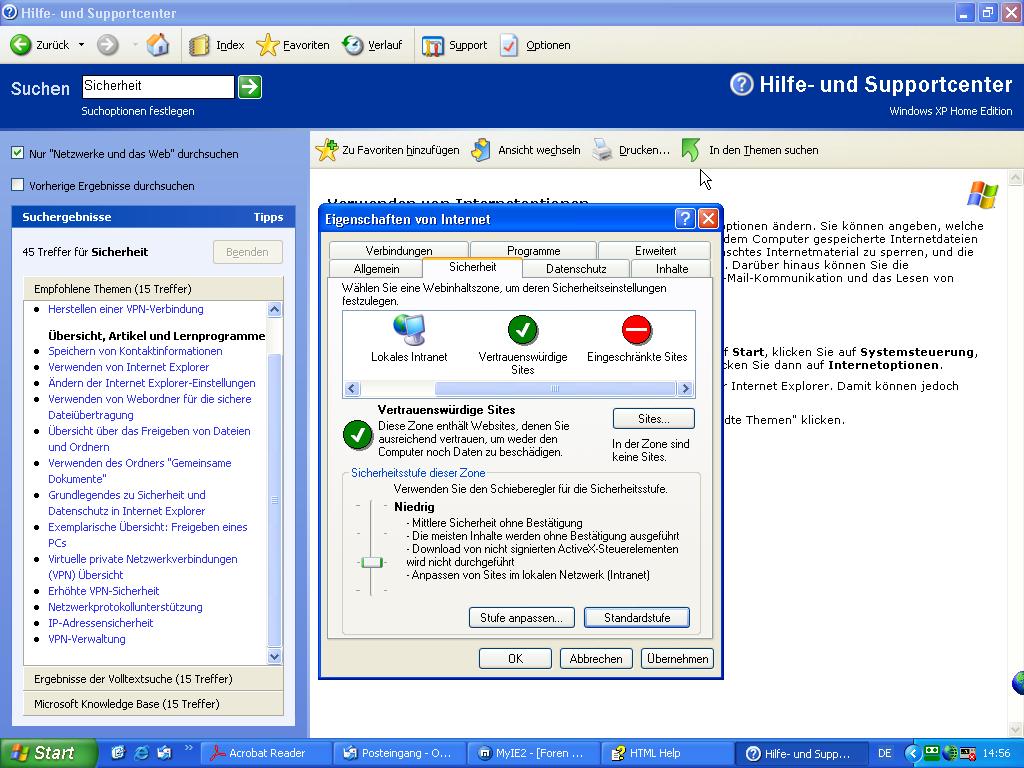Switch to the Programme tab

click(x=533, y=251)
